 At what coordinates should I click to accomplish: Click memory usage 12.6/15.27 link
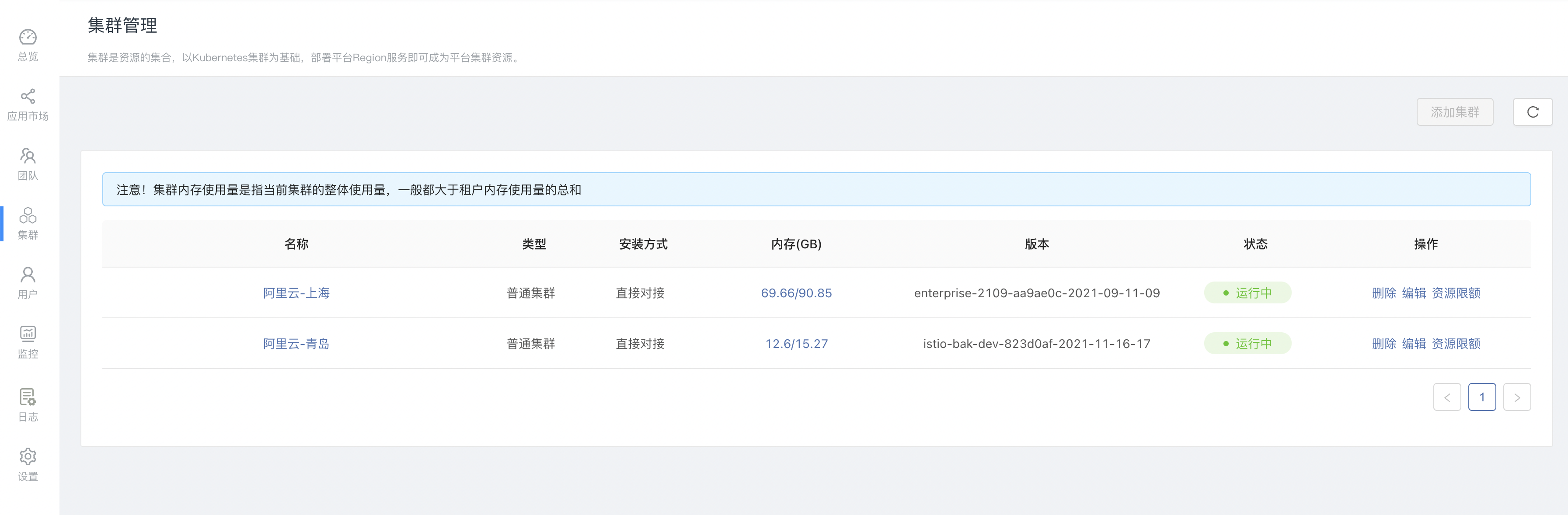[x=795, y=344]
